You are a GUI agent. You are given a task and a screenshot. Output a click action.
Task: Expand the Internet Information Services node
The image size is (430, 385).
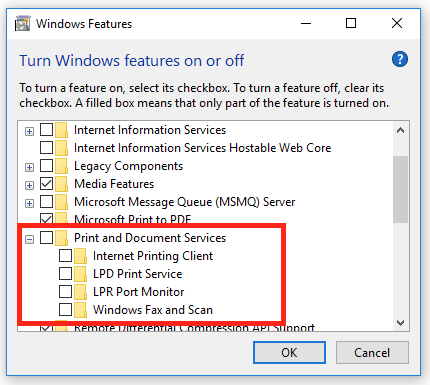[x=29, y=131]
